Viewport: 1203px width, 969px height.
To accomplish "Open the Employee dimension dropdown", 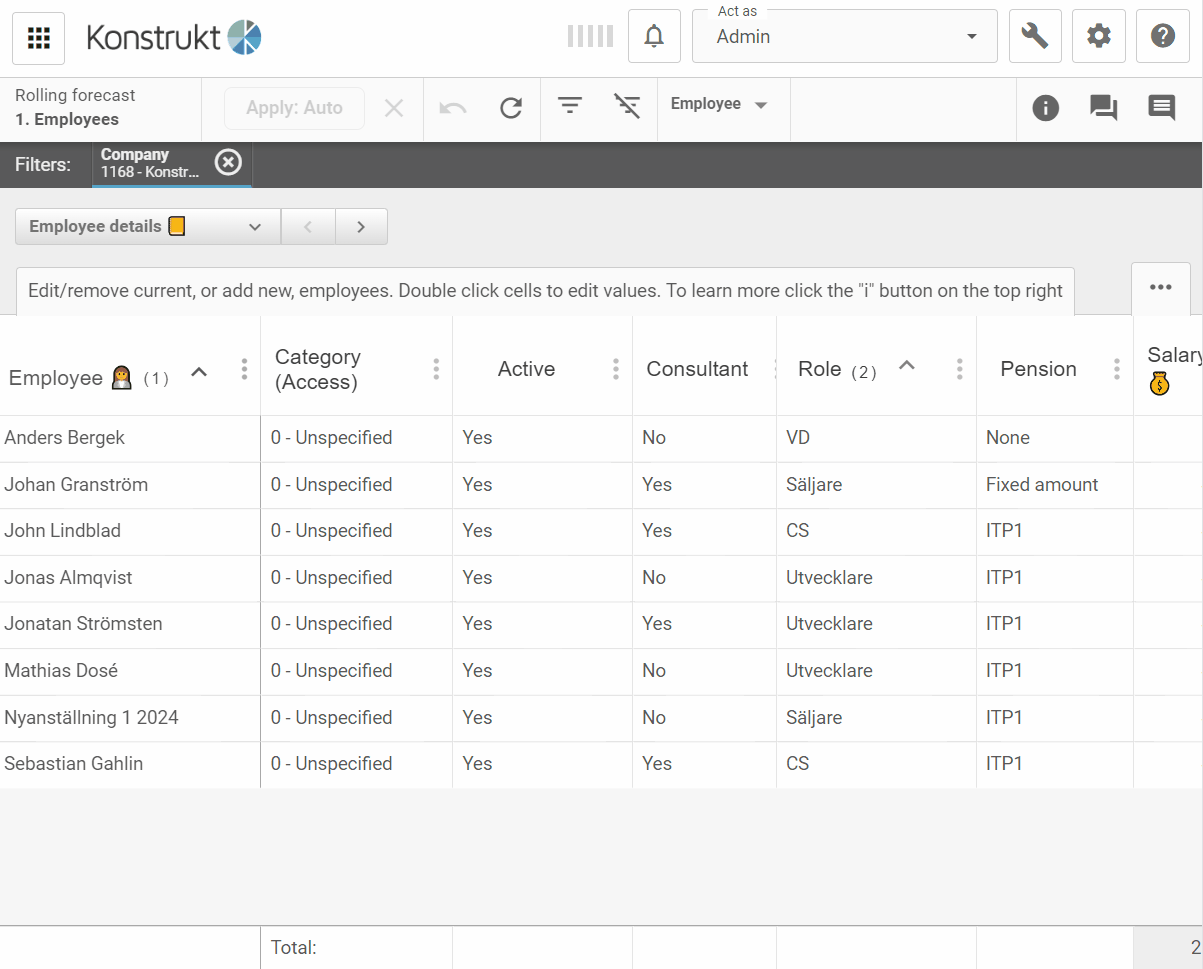I will 719,105.
